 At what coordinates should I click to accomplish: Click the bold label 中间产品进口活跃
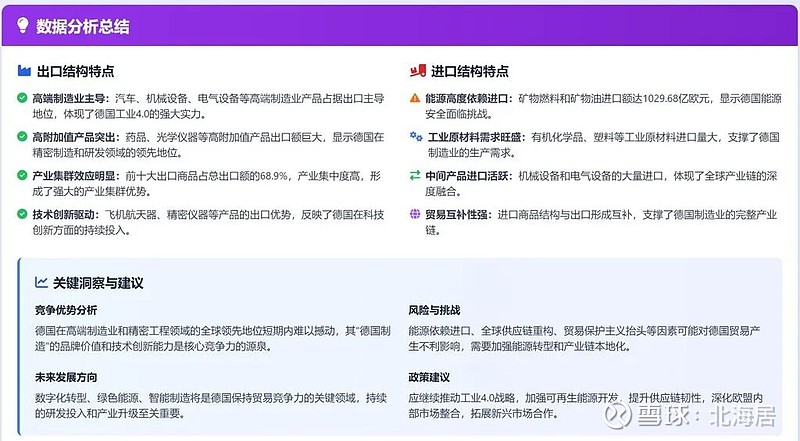[x=467, y=176]
